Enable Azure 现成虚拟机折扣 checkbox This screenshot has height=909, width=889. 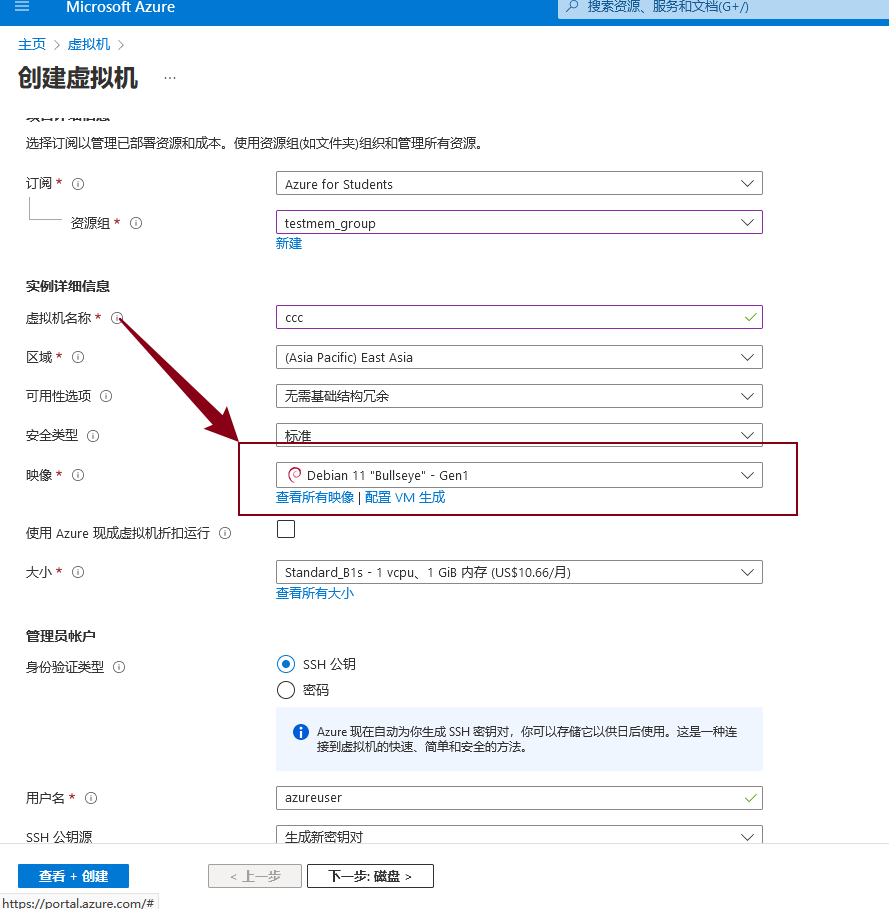point(286,530)
